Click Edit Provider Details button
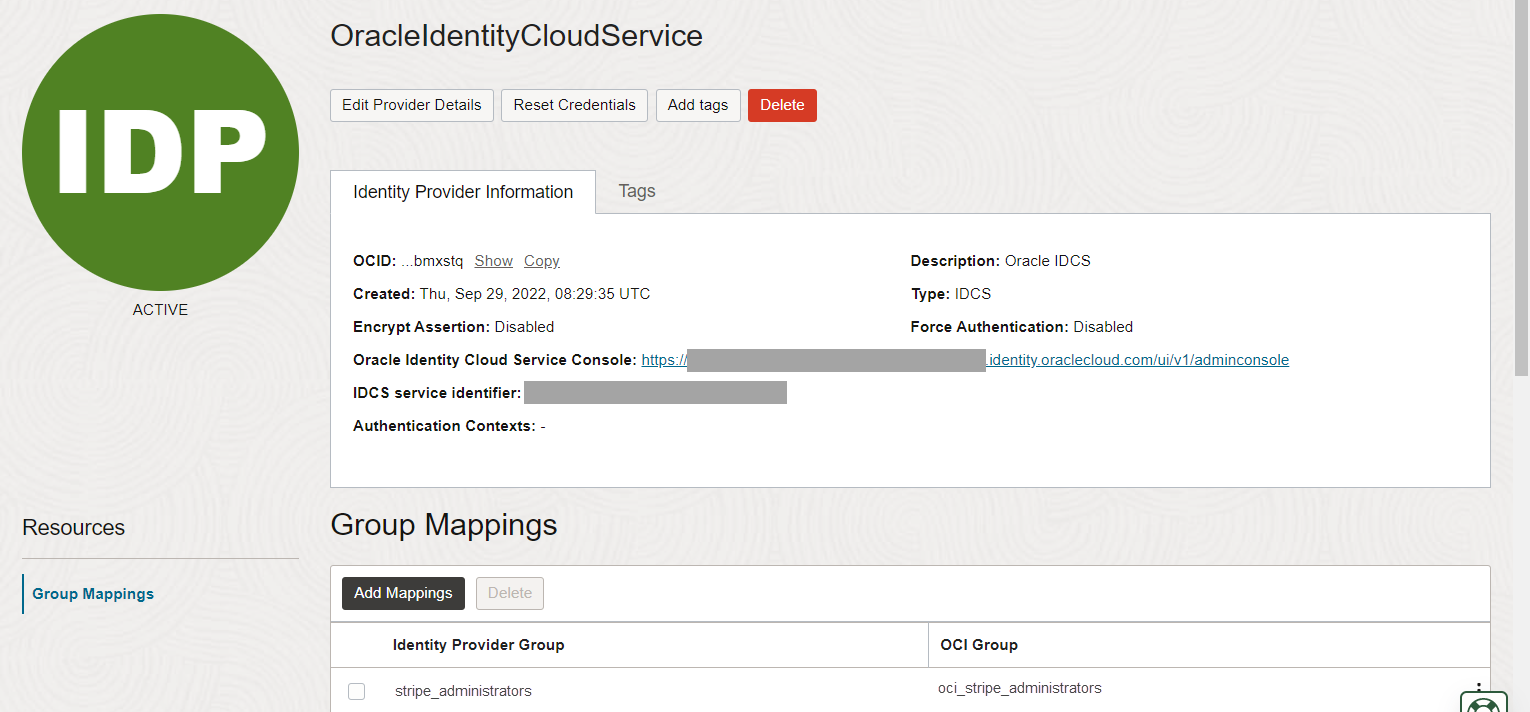1530x712 pixels. click(x=412, y=105)
